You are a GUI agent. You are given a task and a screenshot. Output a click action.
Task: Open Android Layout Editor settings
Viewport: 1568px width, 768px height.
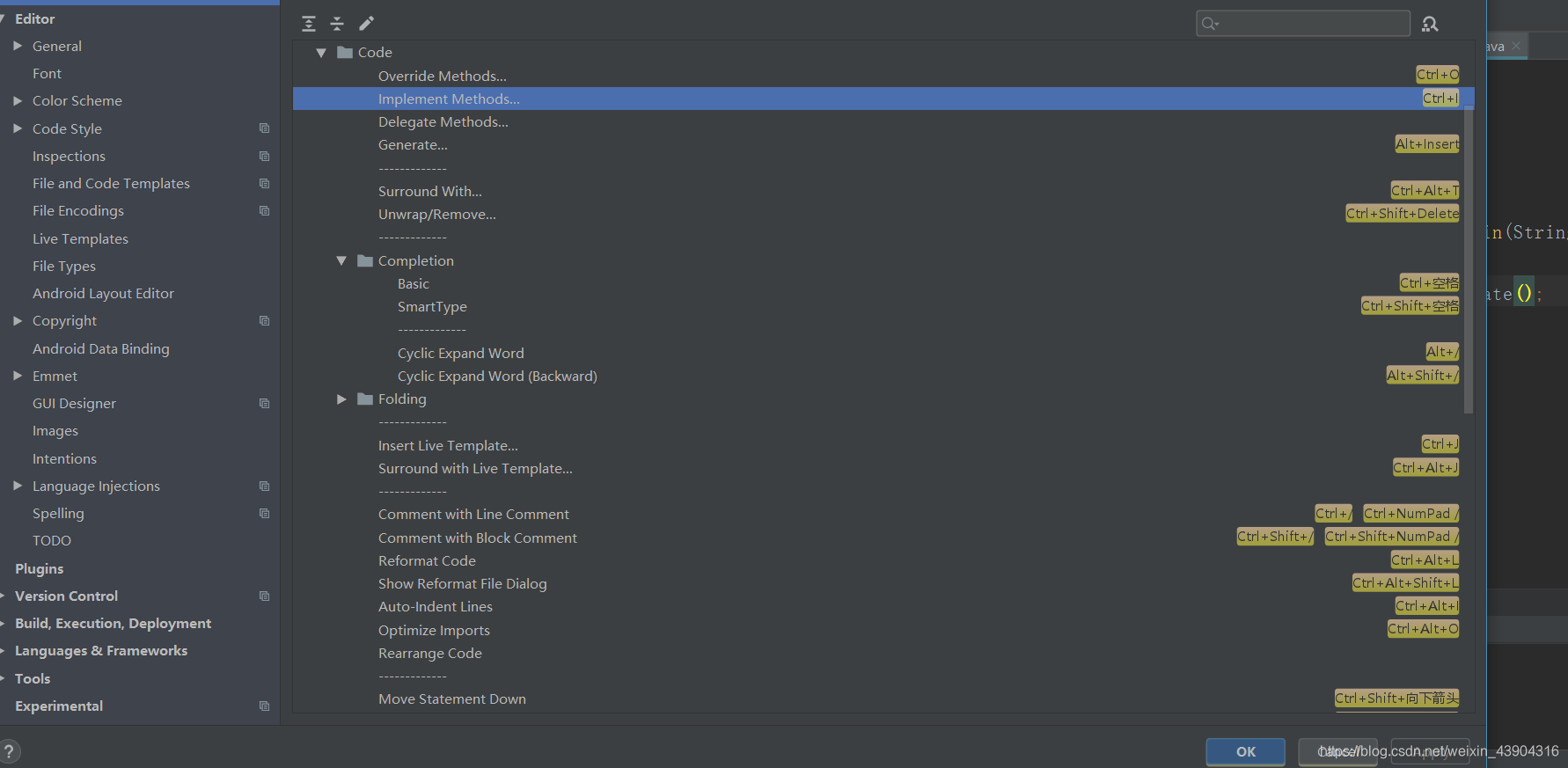click(103, 293)
